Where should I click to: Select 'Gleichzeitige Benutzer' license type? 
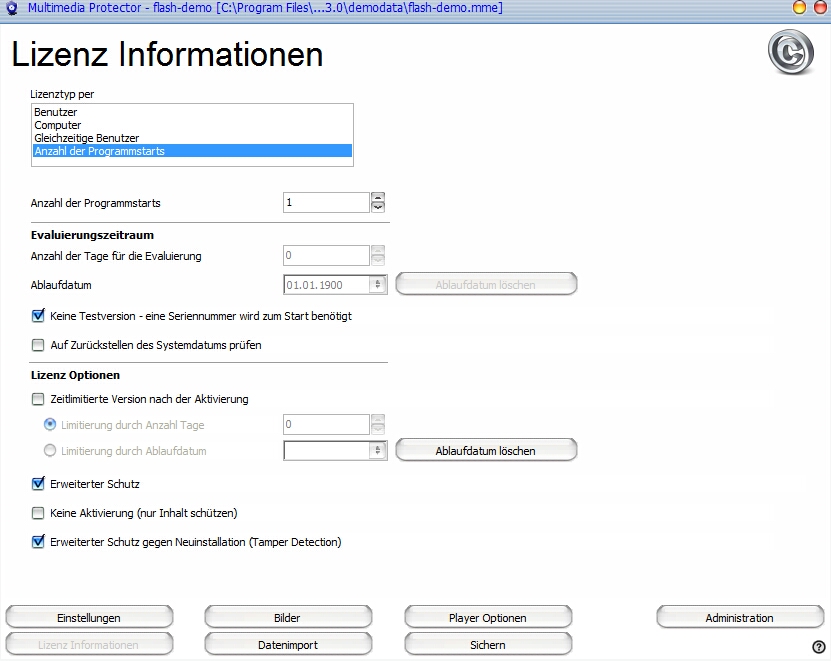[x=86, y=138]
